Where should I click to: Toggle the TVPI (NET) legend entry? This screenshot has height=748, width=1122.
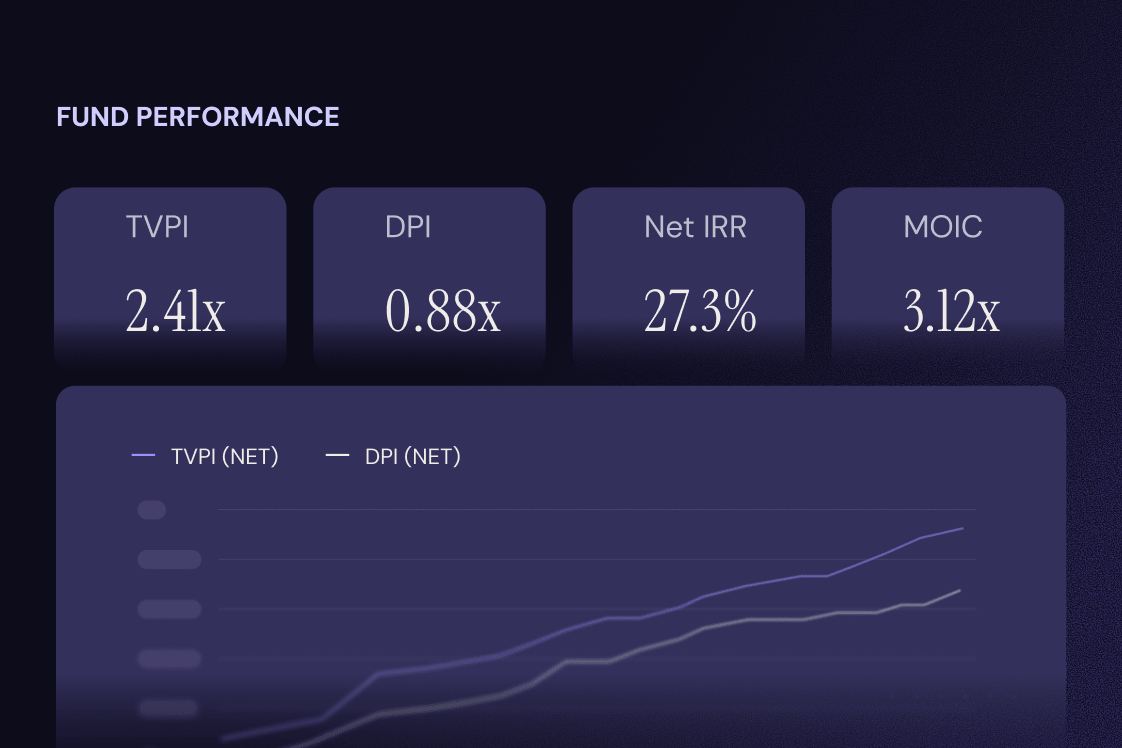coord(205,456)
